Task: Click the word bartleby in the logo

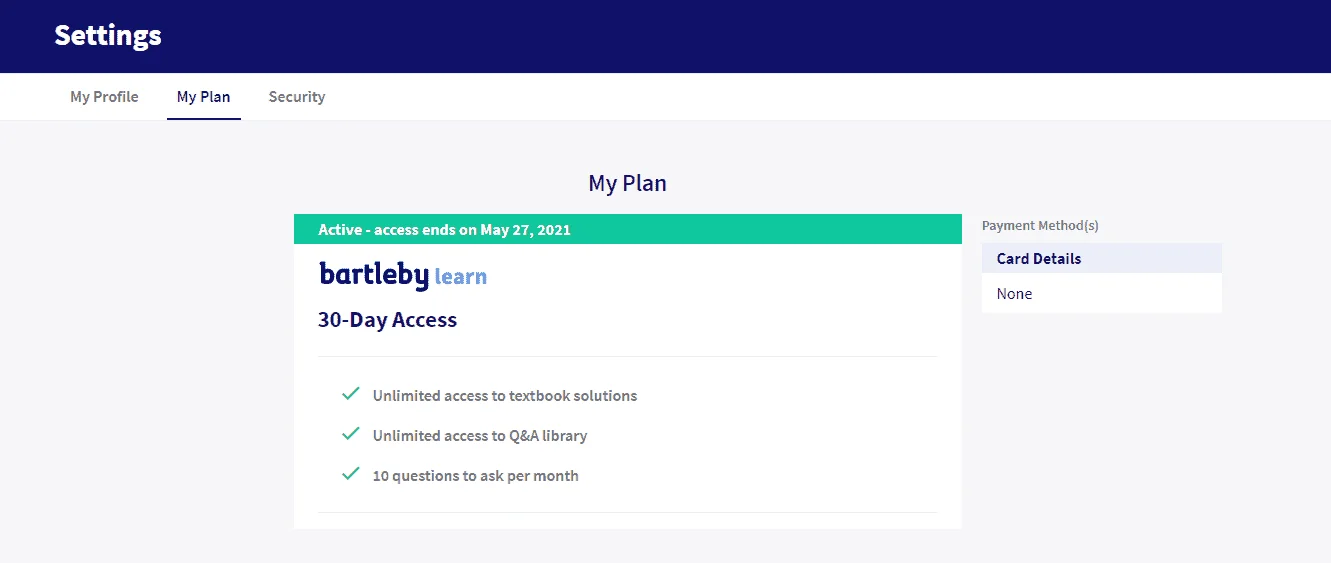Action: [374, 275]
